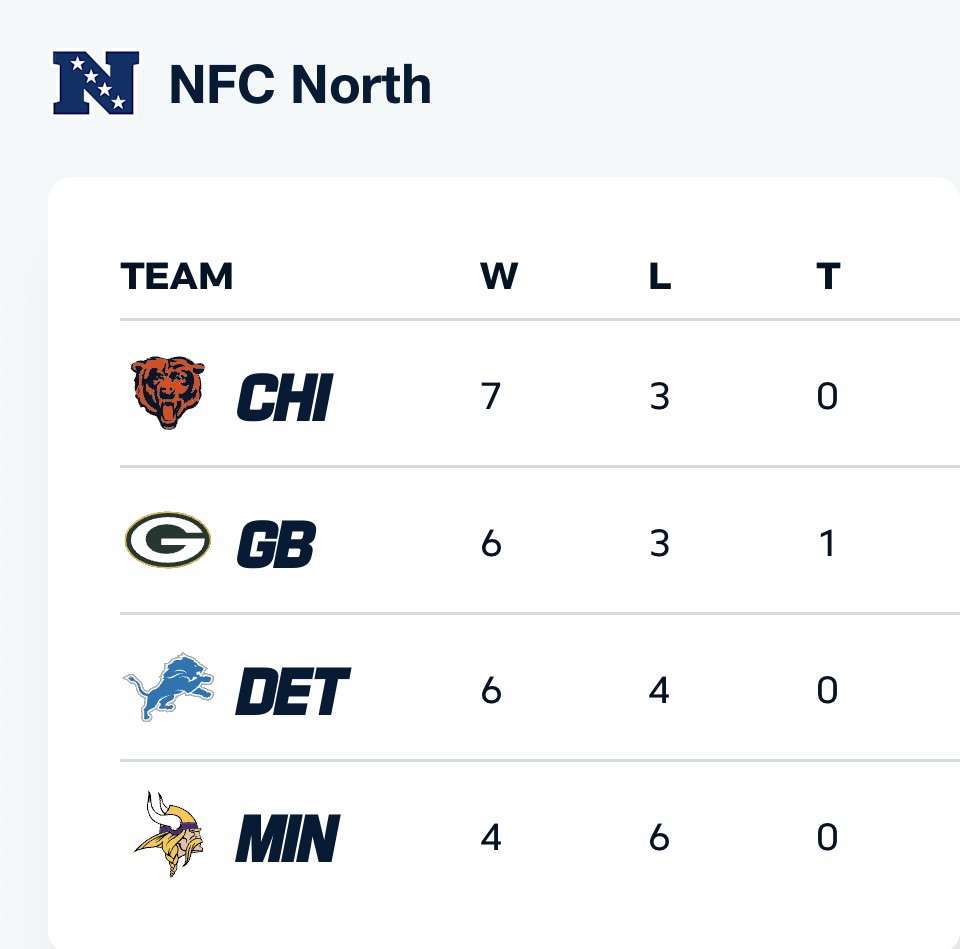Screen dimensions: 960x949
Task: Click the Green Bay Packers logo
Action: coord(168,541)
